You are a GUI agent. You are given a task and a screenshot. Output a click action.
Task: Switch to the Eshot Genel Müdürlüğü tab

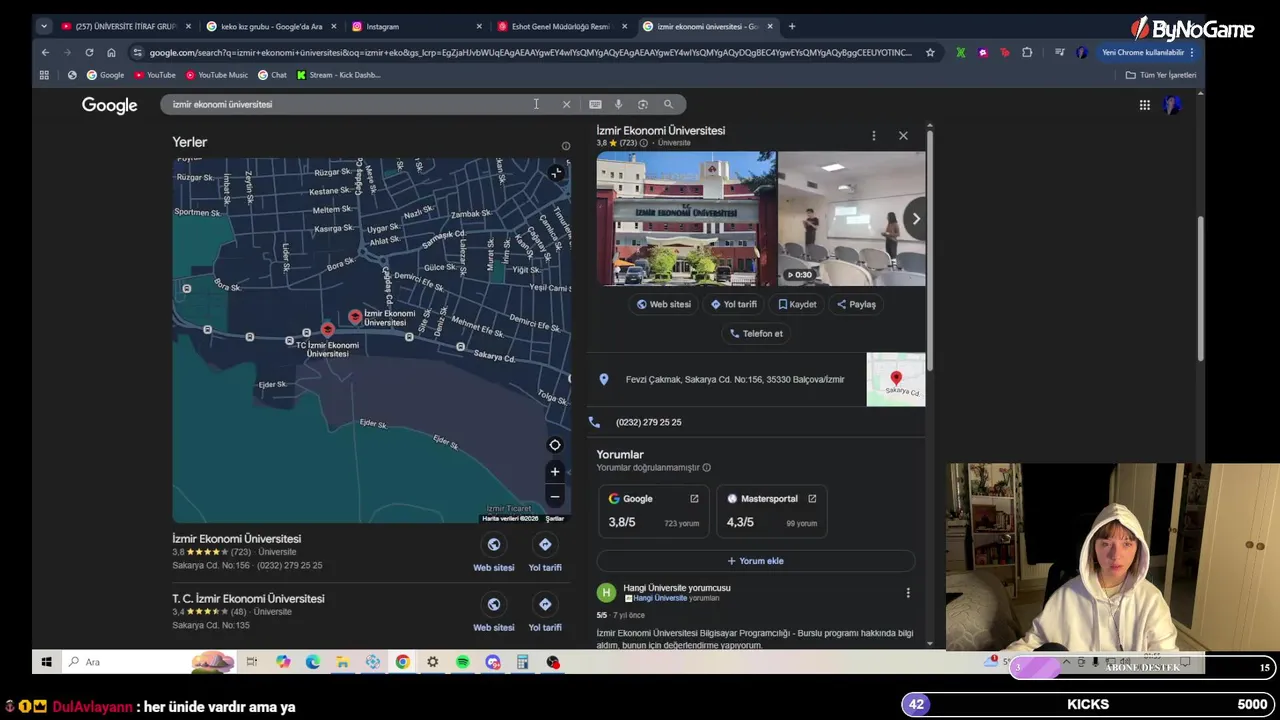click(x=563, y=26)
